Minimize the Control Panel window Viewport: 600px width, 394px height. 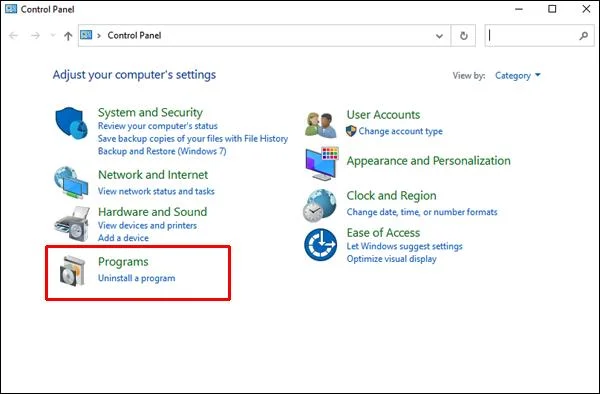519,9
